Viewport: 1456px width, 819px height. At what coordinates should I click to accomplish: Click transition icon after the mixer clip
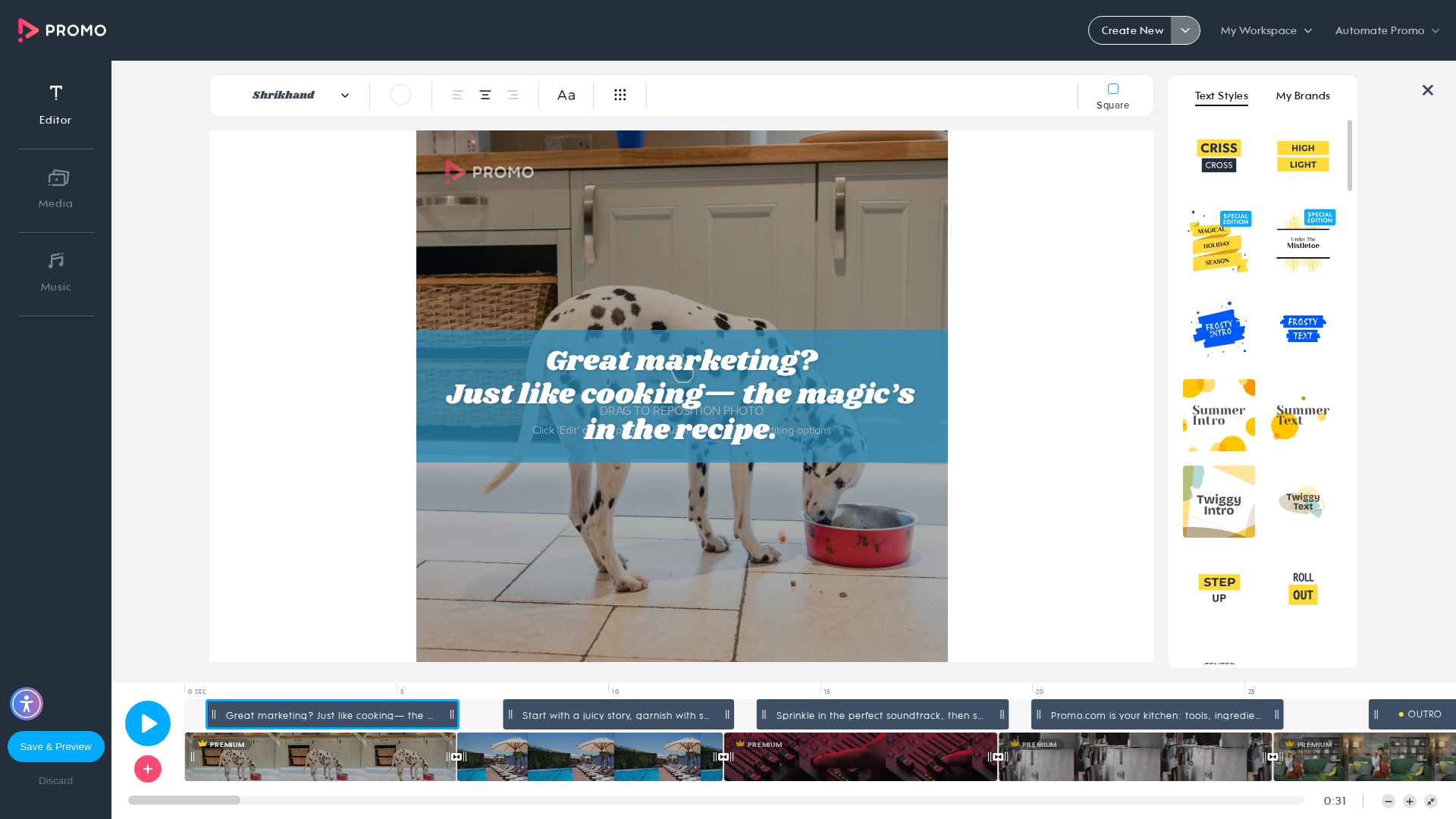click(998, 757)
